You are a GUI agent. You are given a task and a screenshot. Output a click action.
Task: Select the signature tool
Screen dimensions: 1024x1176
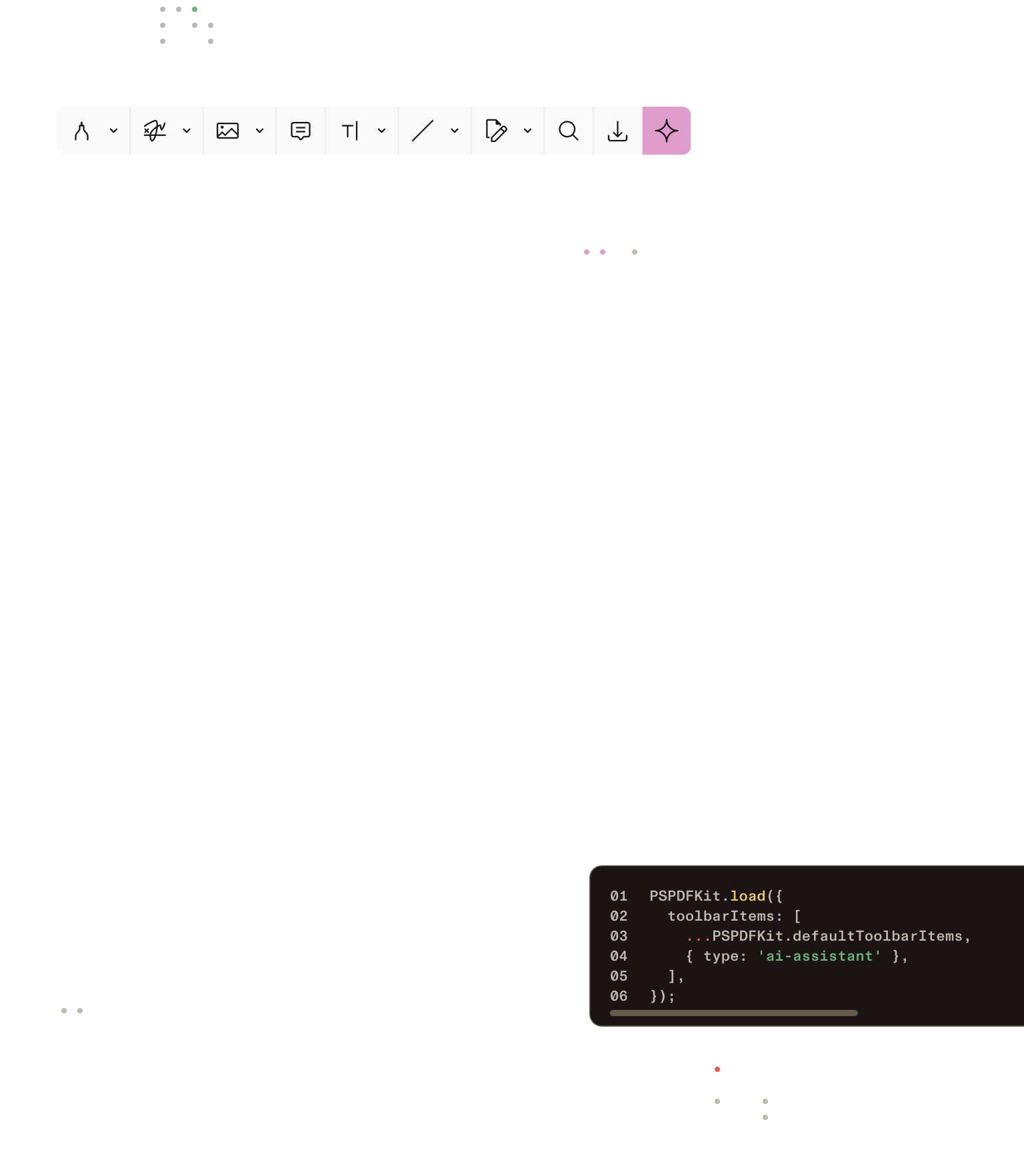point(155,131)
